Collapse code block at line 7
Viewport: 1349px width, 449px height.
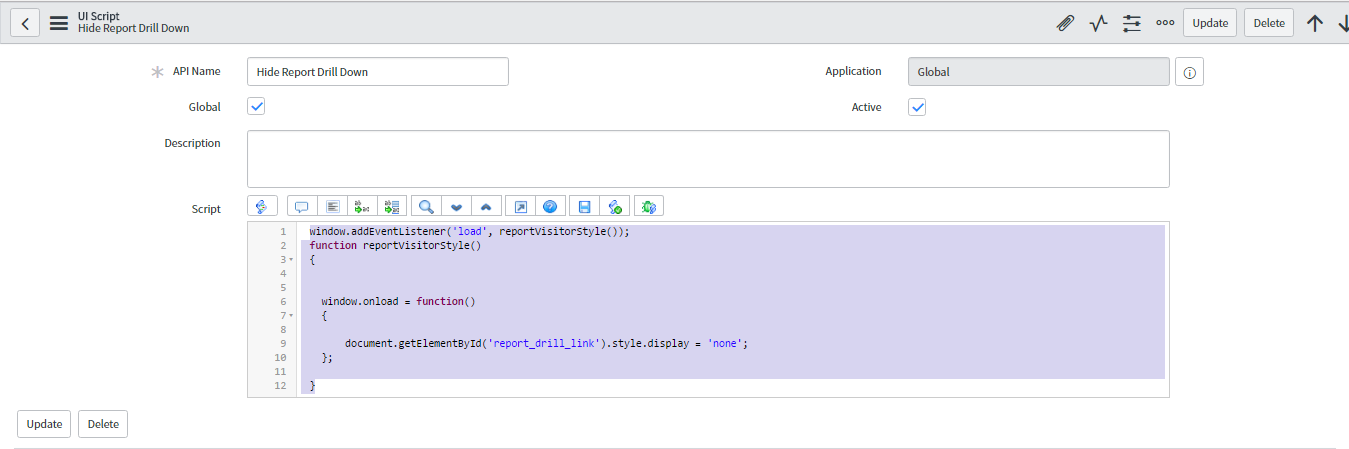coord(291,315)
